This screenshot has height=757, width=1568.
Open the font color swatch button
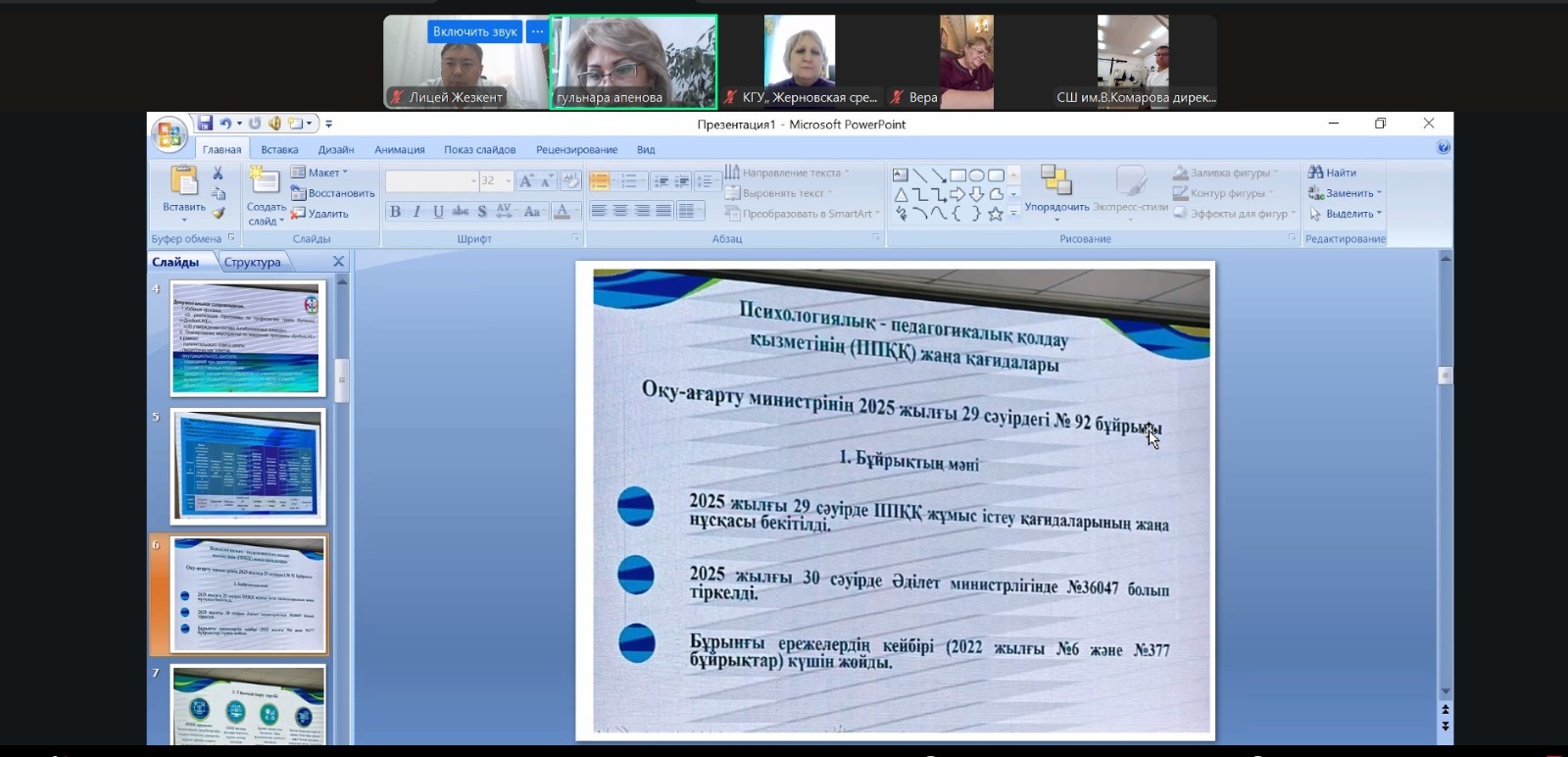click(x=562, y=211)
